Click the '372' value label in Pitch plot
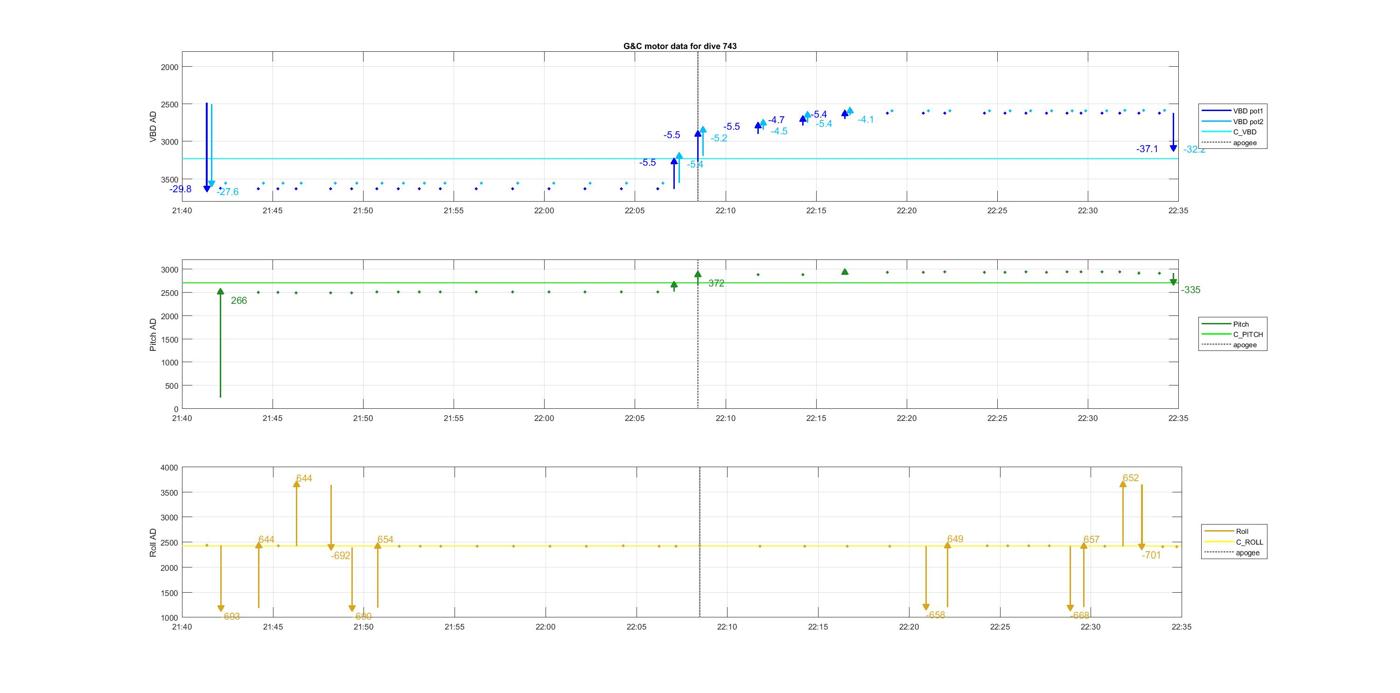 [716, 284]
